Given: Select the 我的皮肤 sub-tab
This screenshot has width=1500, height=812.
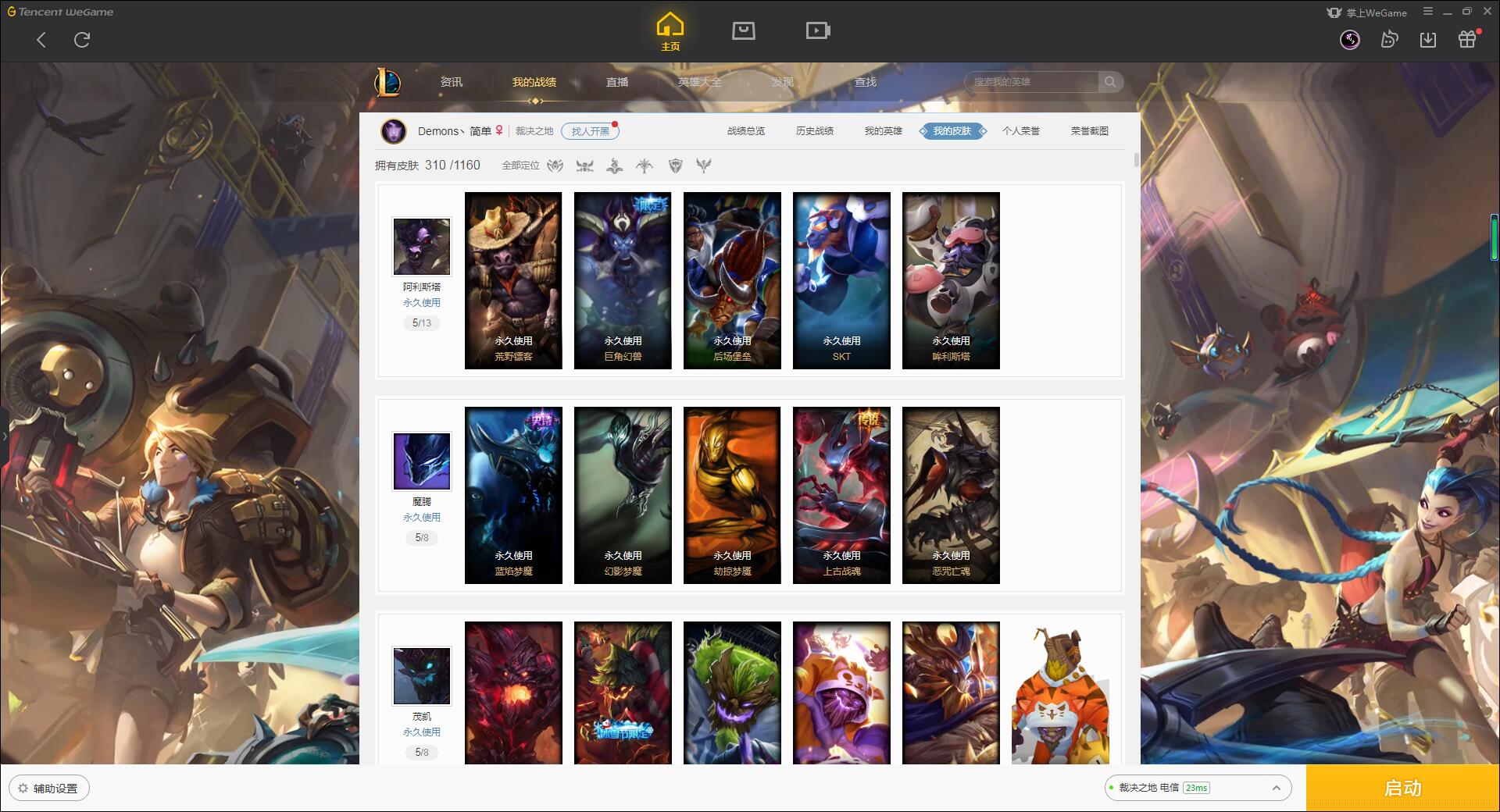Looking at the screenshot, I should coord(952,131).
